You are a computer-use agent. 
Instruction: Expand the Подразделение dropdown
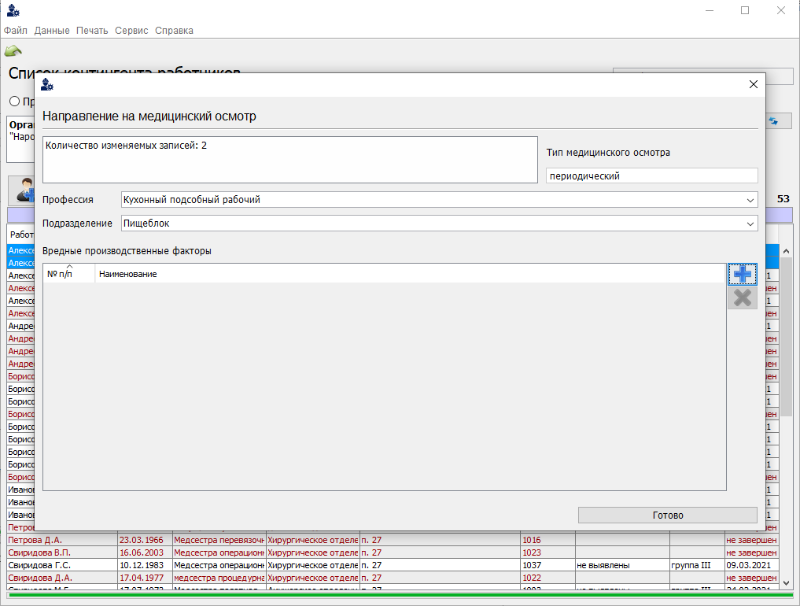tap(750, 223)
